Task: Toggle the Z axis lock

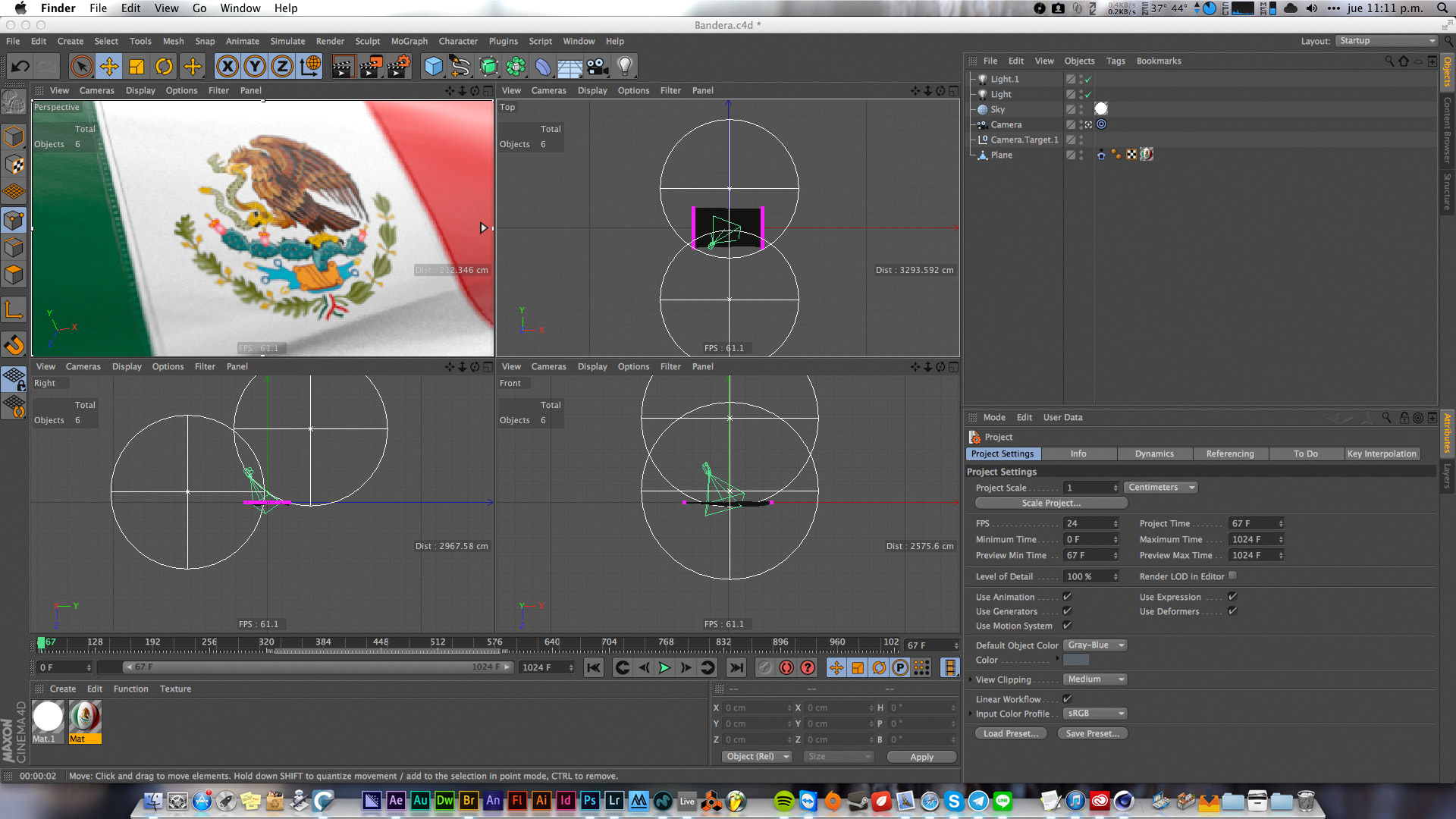Action: (282, 67)
